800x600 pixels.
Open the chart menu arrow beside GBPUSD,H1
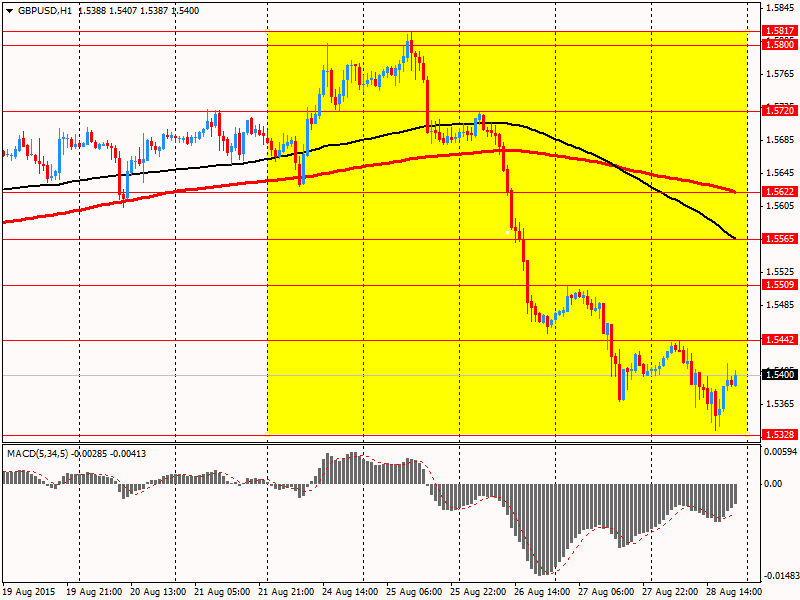coord(9,11)
